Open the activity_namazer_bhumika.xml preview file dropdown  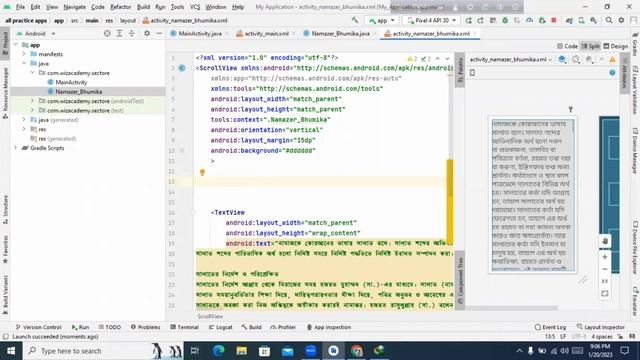(511, 60)
